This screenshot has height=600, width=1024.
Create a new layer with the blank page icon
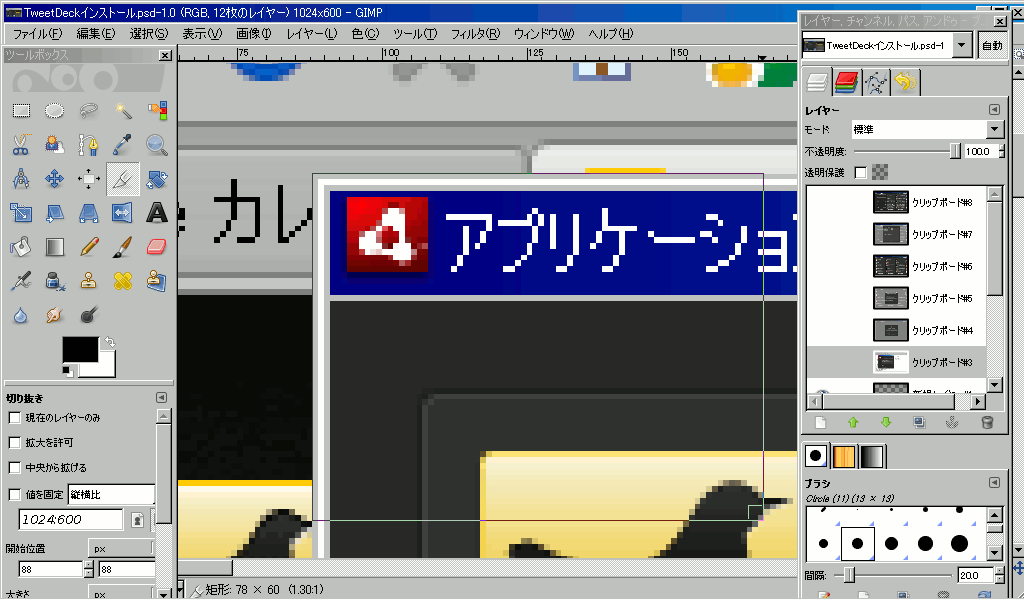(820, 422)
